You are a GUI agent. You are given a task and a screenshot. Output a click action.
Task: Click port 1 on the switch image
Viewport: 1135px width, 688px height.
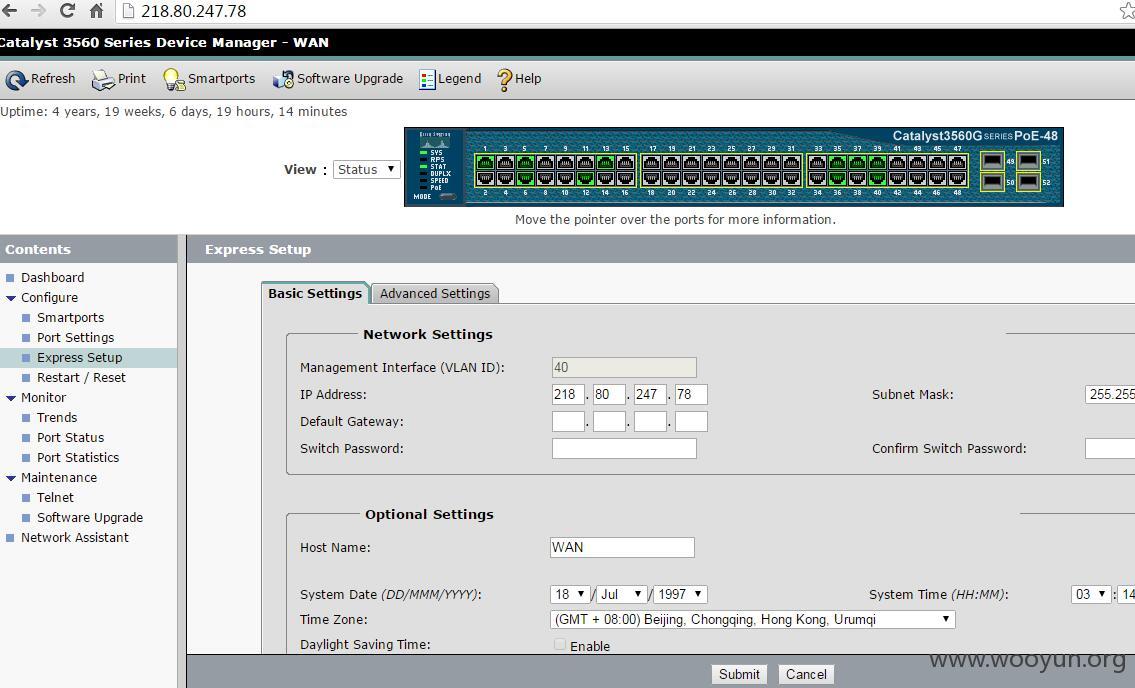484,163
